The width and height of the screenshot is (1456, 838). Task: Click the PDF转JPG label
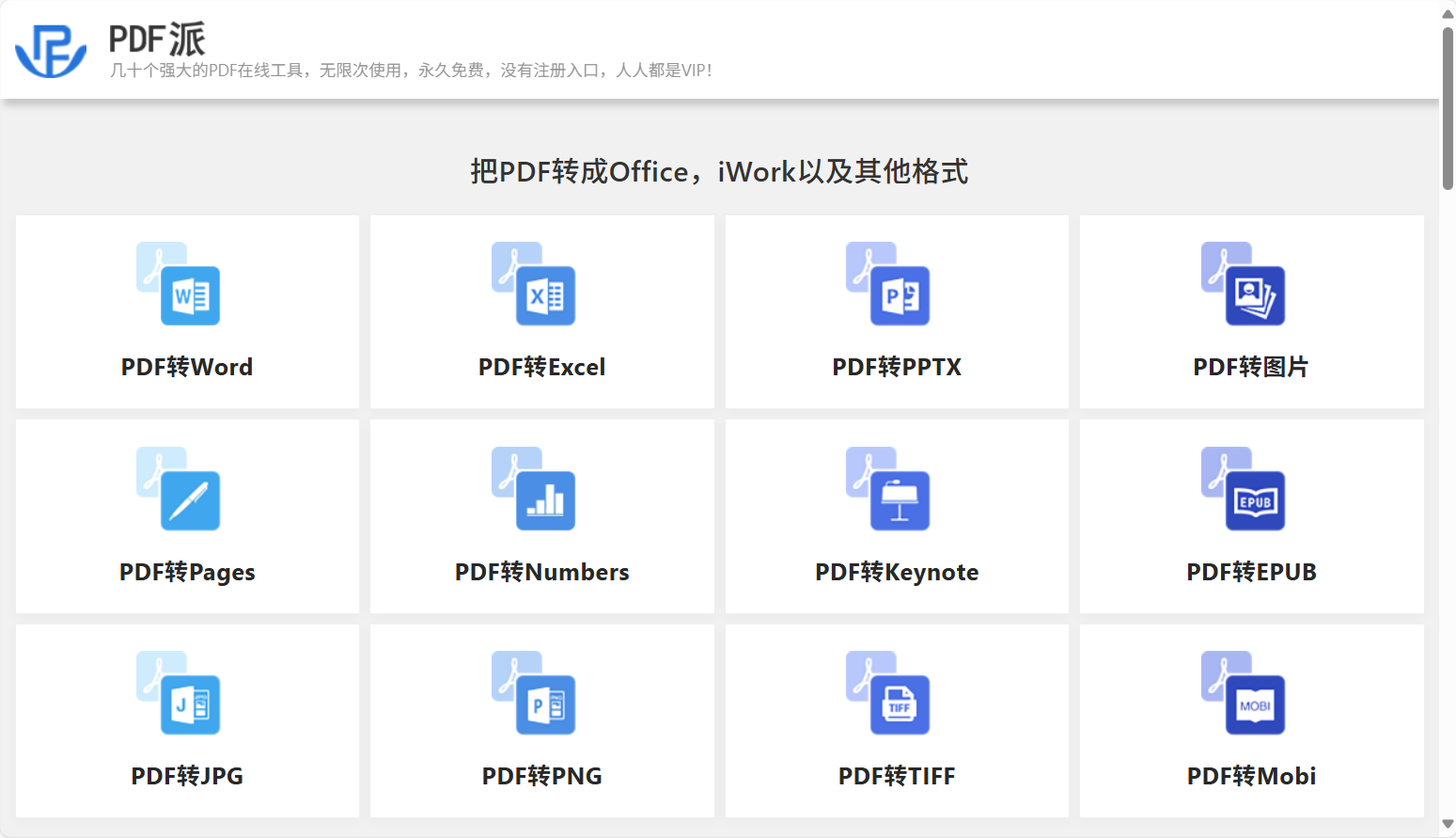[x=187, y=776]
